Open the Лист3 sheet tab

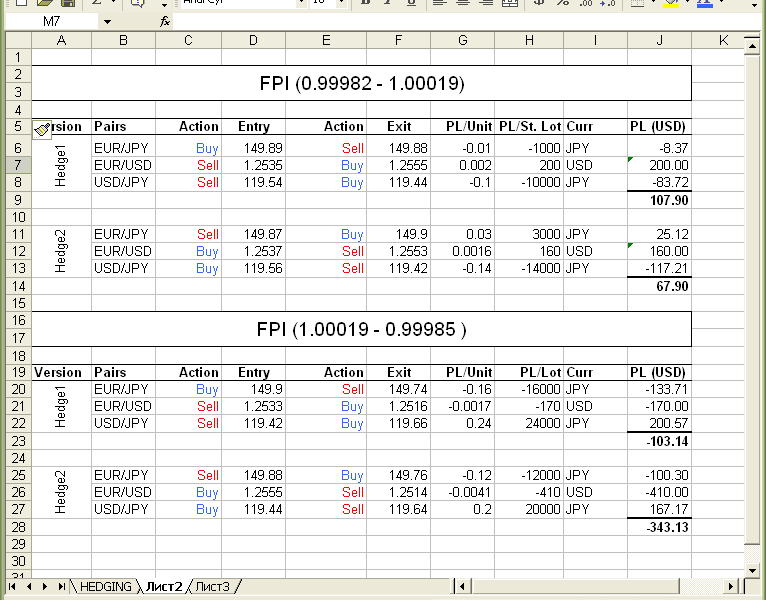(x=212, y=586)
